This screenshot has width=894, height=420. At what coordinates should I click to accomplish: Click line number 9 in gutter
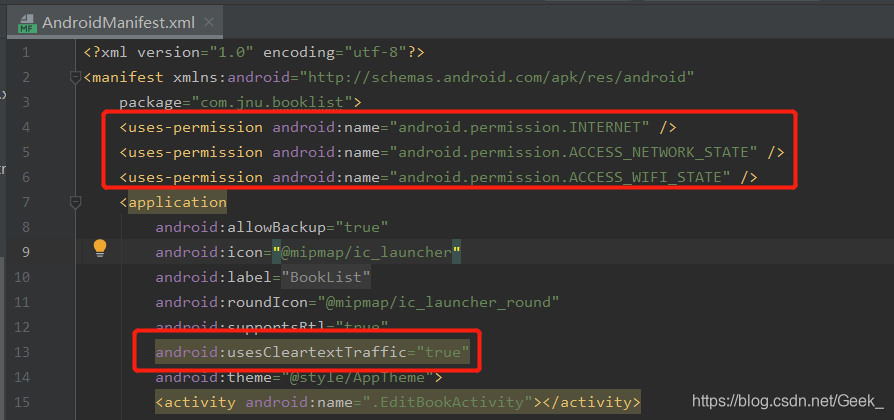[x=25, y=252]
